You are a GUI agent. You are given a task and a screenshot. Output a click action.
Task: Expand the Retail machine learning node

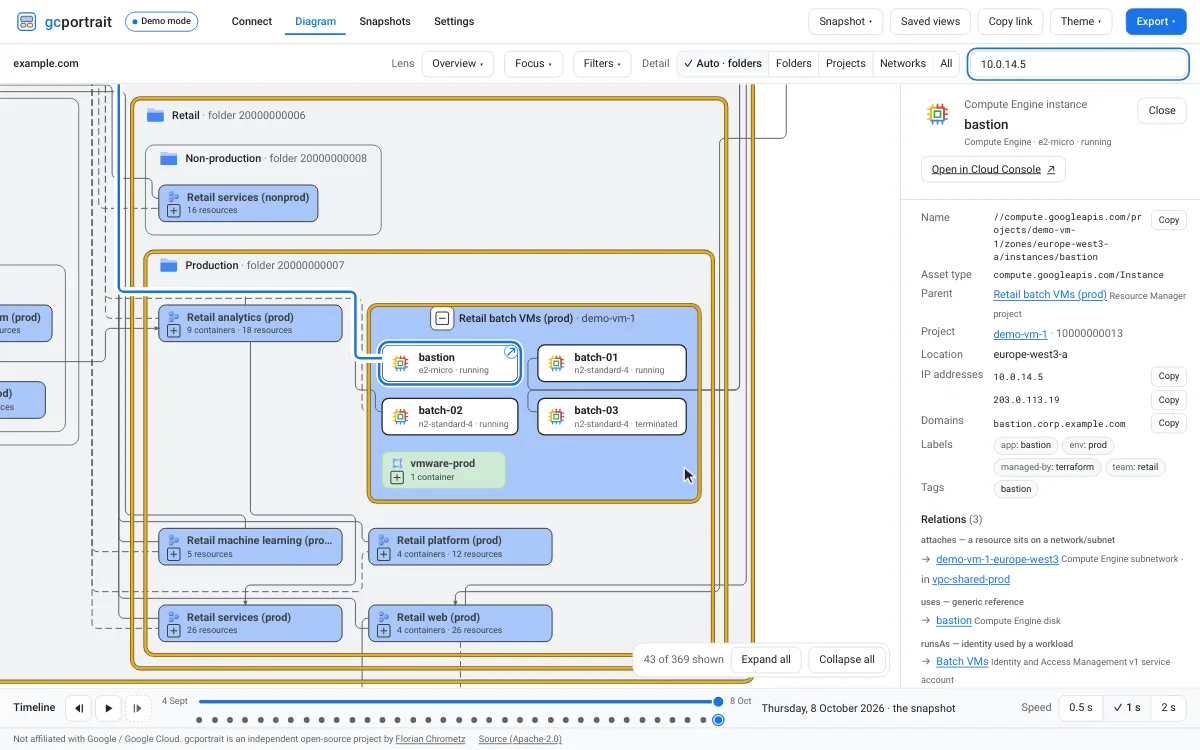click(x=173, y=554)
